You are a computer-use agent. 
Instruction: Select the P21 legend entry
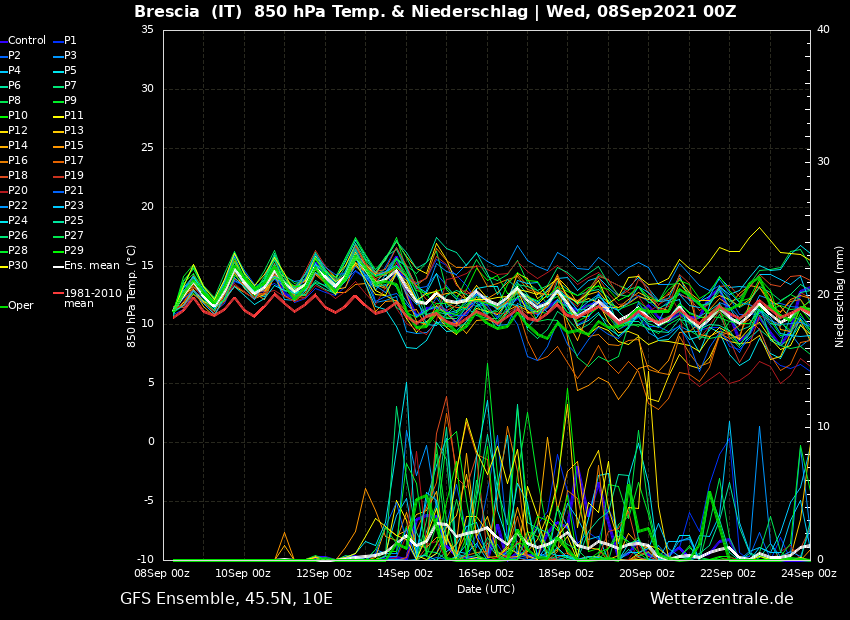click(x=68, y=190)
